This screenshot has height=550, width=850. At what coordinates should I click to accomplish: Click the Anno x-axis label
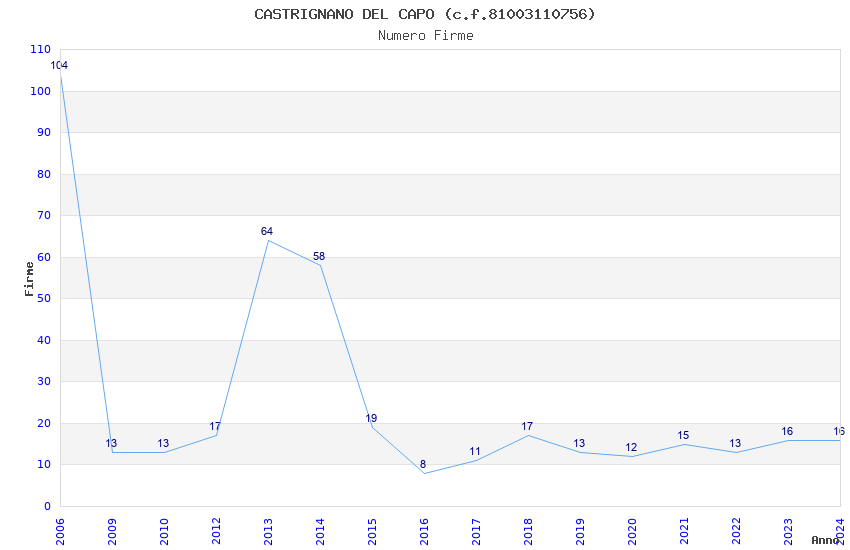pos(825,540)
